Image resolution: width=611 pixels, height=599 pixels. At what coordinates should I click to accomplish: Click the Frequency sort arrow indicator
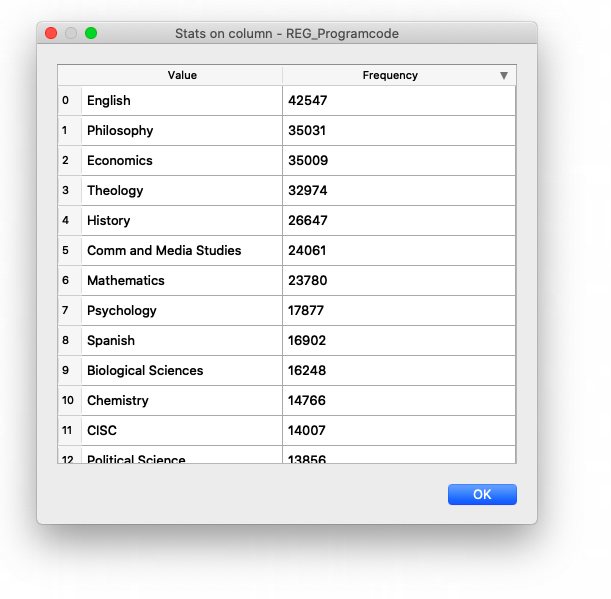tap(504, 75)
